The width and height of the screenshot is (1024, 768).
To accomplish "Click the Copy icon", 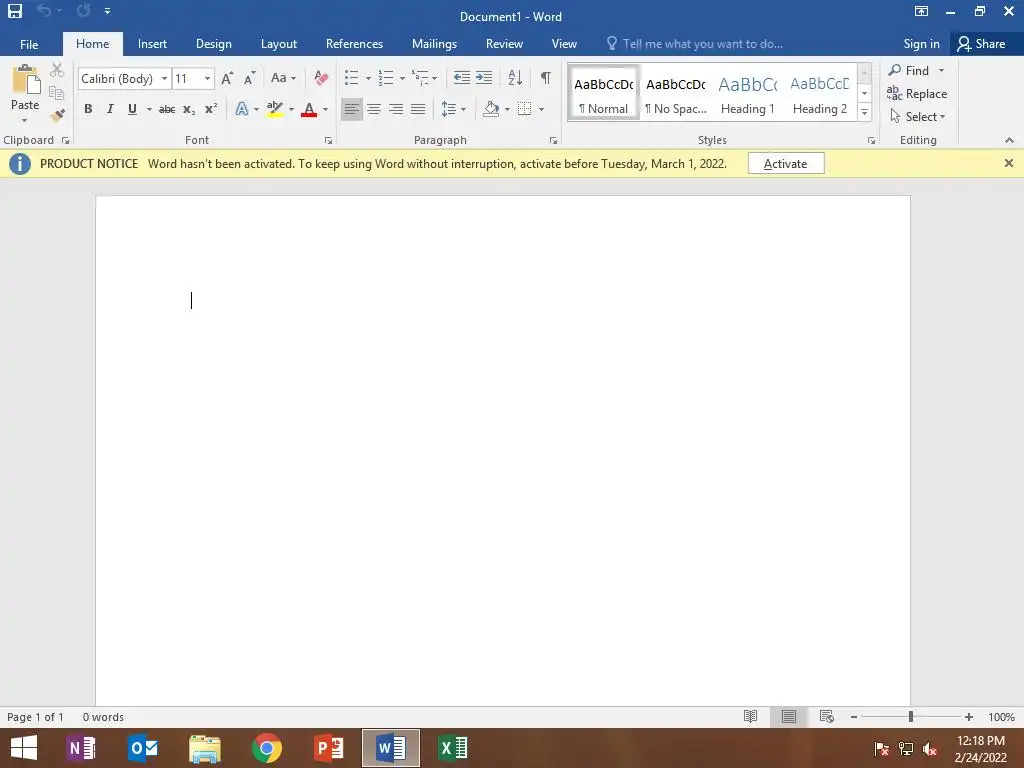I will coord(57,93).
